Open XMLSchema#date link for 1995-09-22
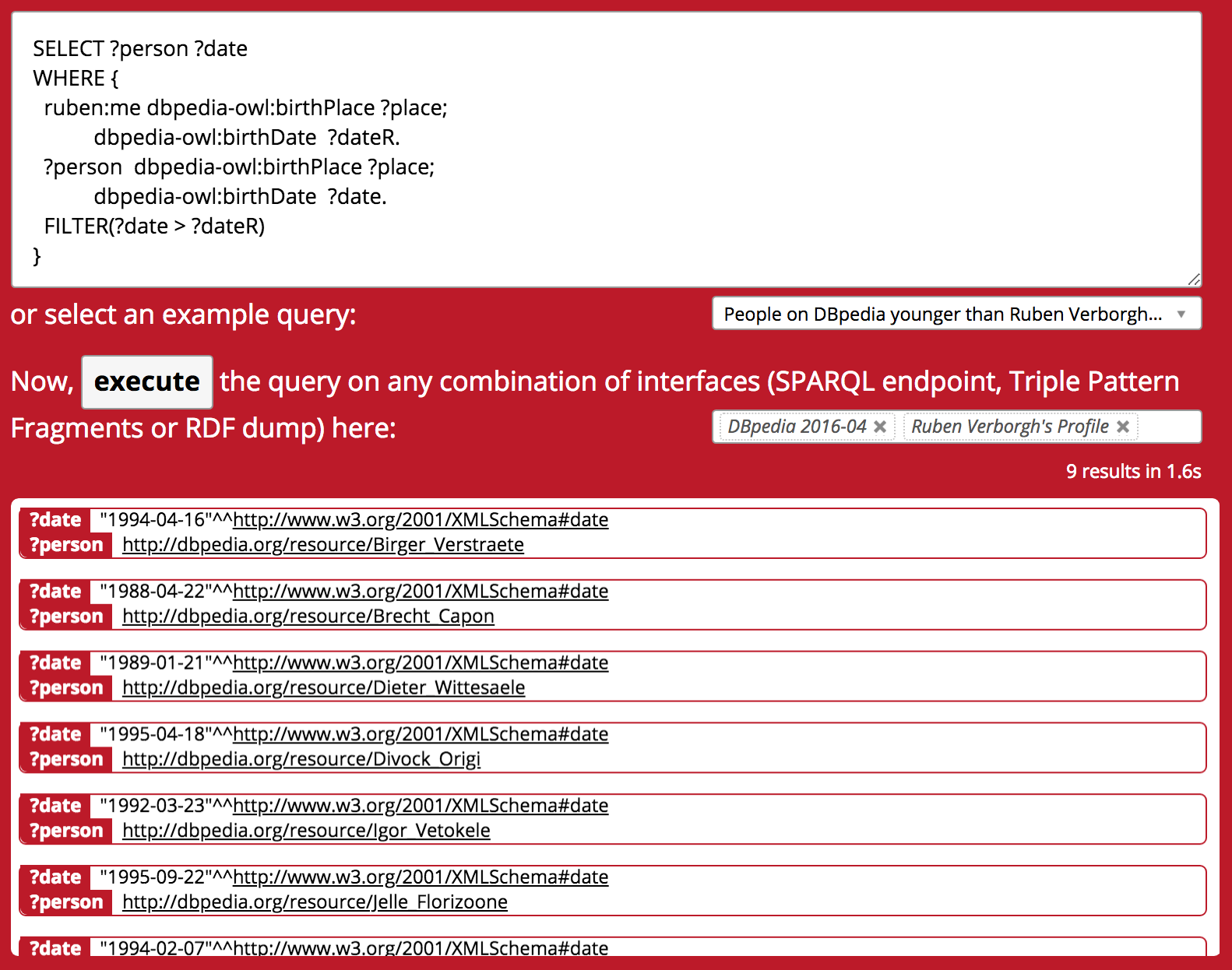The height and width of the screenshot is (970, 1232). 421,877
